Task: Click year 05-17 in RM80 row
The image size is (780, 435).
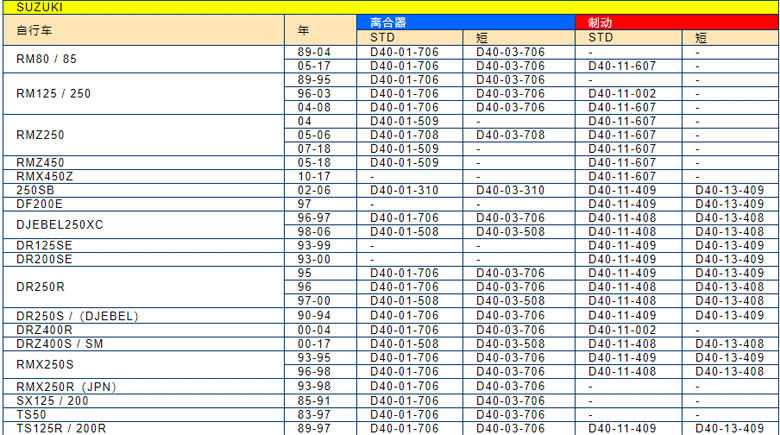Action: (314, 66)
